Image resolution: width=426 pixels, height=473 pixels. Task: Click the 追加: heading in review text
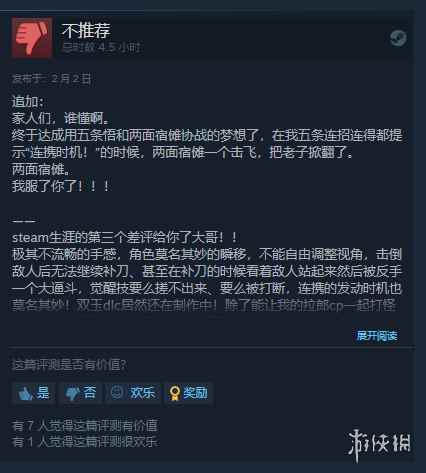28,102
